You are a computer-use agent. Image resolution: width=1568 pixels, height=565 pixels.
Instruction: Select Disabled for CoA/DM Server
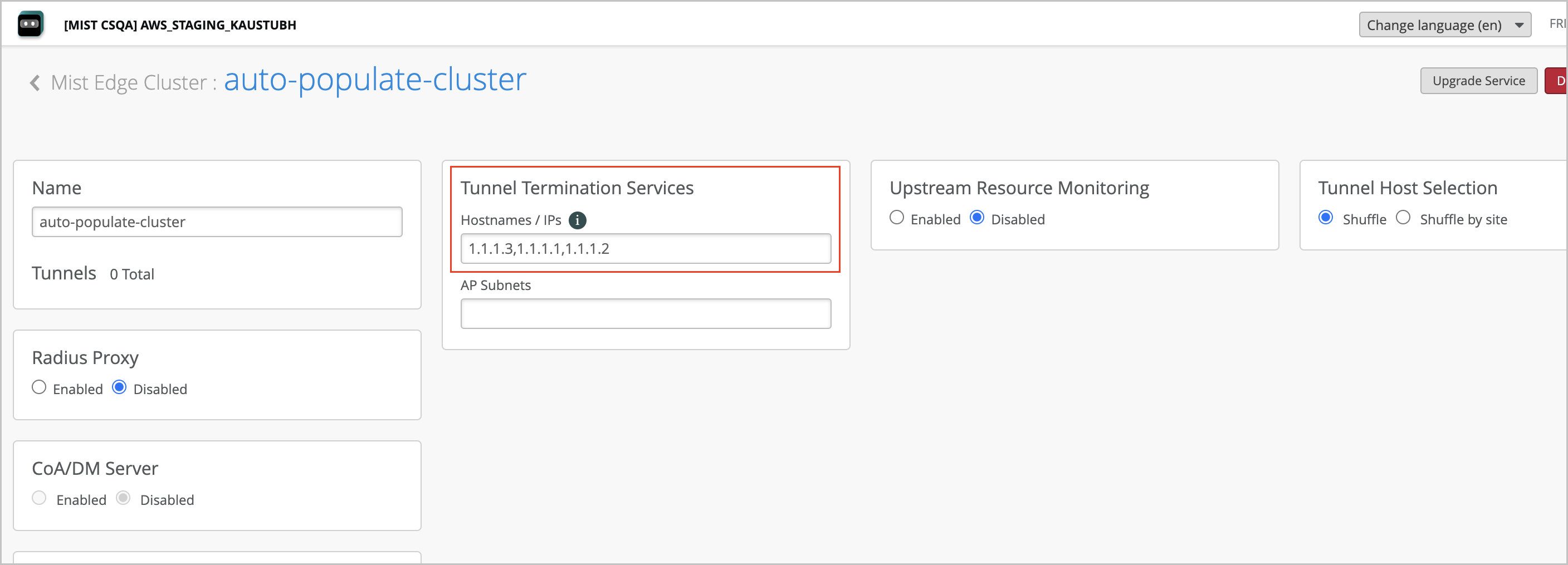[123, 498]
